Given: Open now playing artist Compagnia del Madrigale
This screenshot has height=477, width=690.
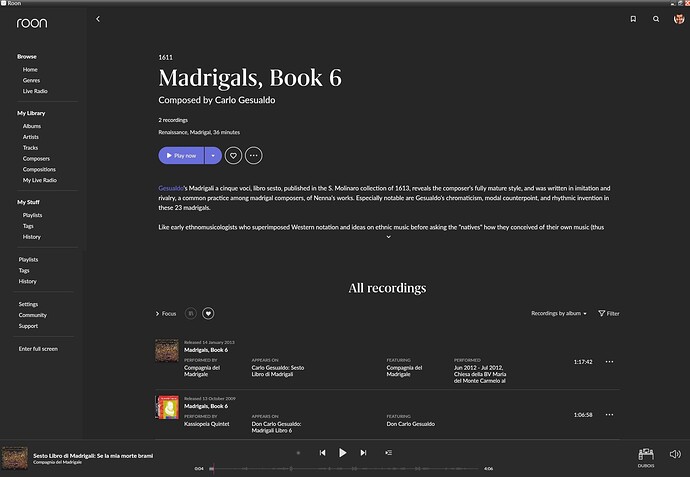Looking at the screenshot, I should [x=57, y=462].
